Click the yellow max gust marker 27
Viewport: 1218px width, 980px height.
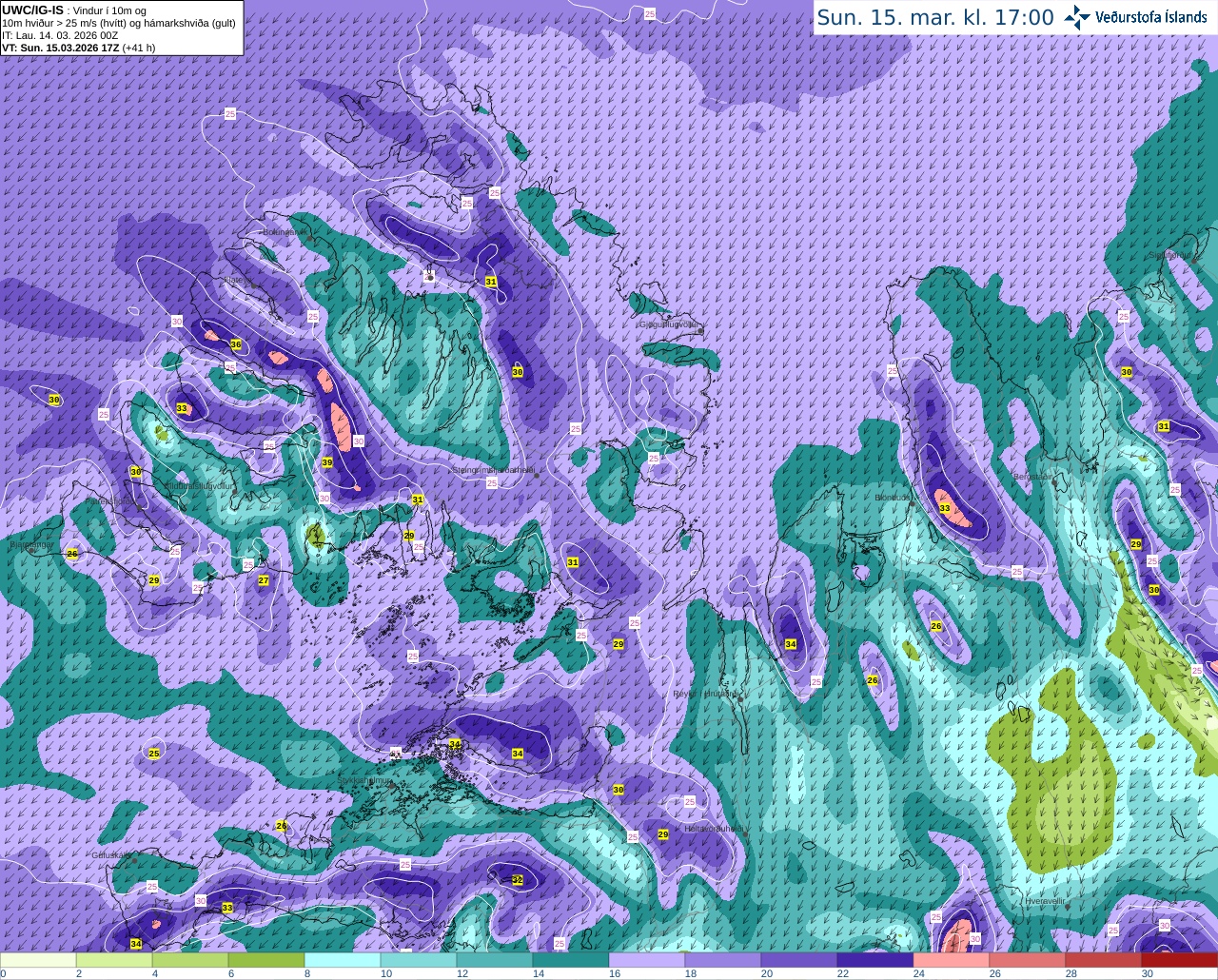[x=264, y=580]
